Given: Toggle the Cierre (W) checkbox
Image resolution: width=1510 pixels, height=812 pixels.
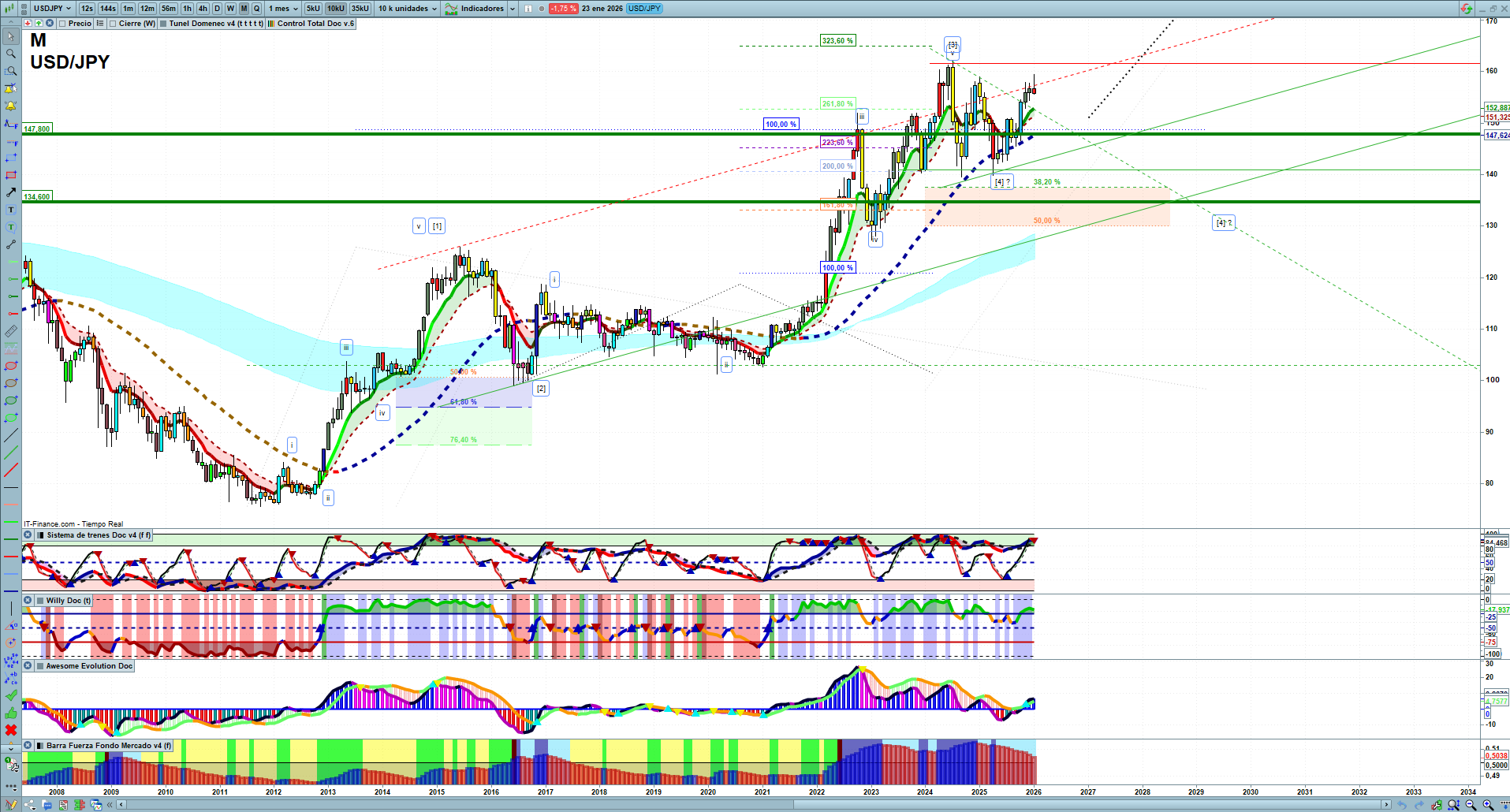Looking at the screenshot, I should (x=113, y=24).
